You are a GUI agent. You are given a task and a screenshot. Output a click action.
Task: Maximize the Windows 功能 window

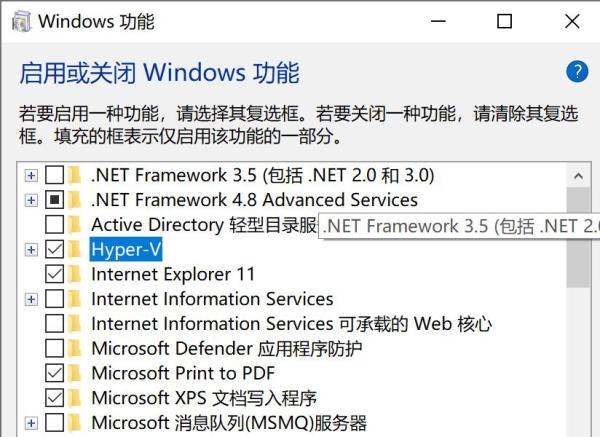[504, 21]
